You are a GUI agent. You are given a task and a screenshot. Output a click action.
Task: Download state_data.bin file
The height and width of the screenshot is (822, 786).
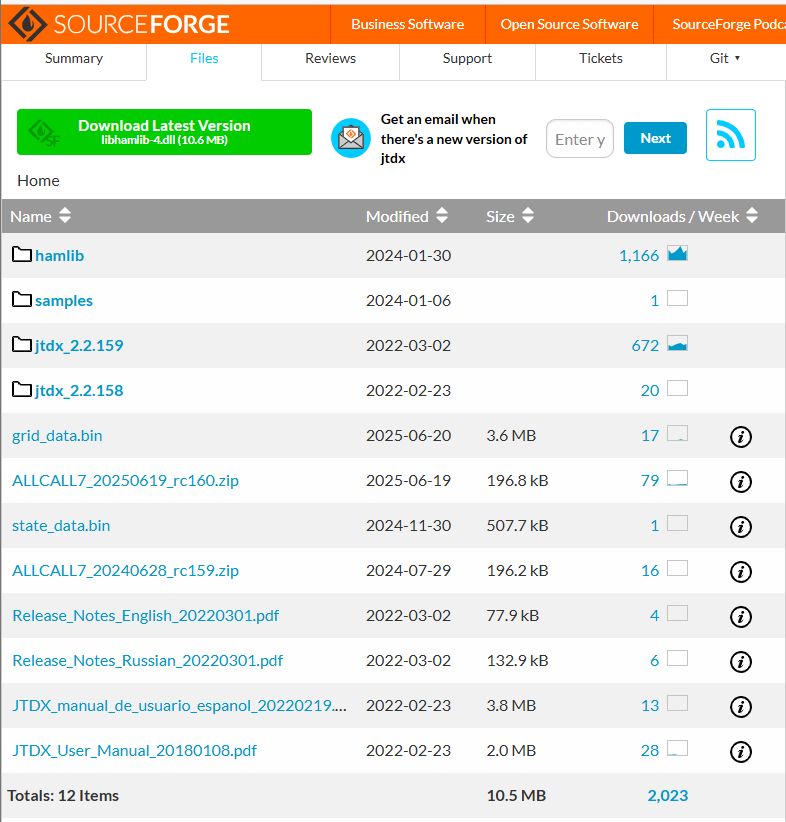[x=61, y=526]
